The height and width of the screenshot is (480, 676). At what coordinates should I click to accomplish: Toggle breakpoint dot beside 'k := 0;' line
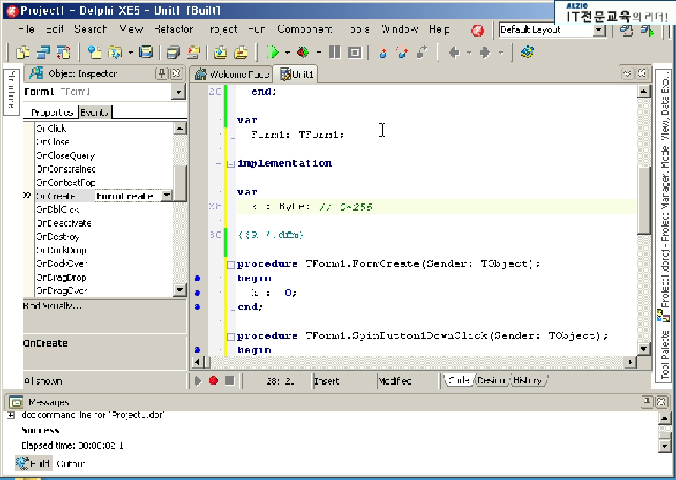pos(197,292)
